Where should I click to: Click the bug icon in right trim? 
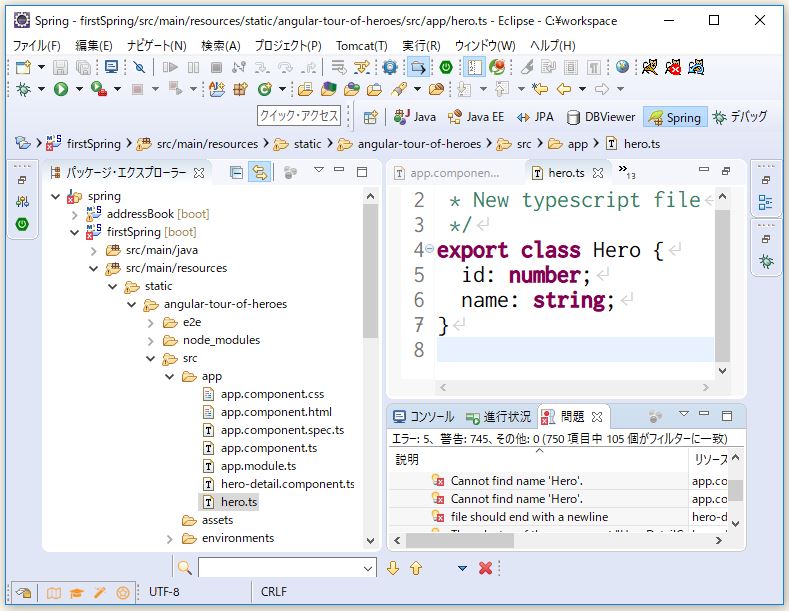(766, 261)
